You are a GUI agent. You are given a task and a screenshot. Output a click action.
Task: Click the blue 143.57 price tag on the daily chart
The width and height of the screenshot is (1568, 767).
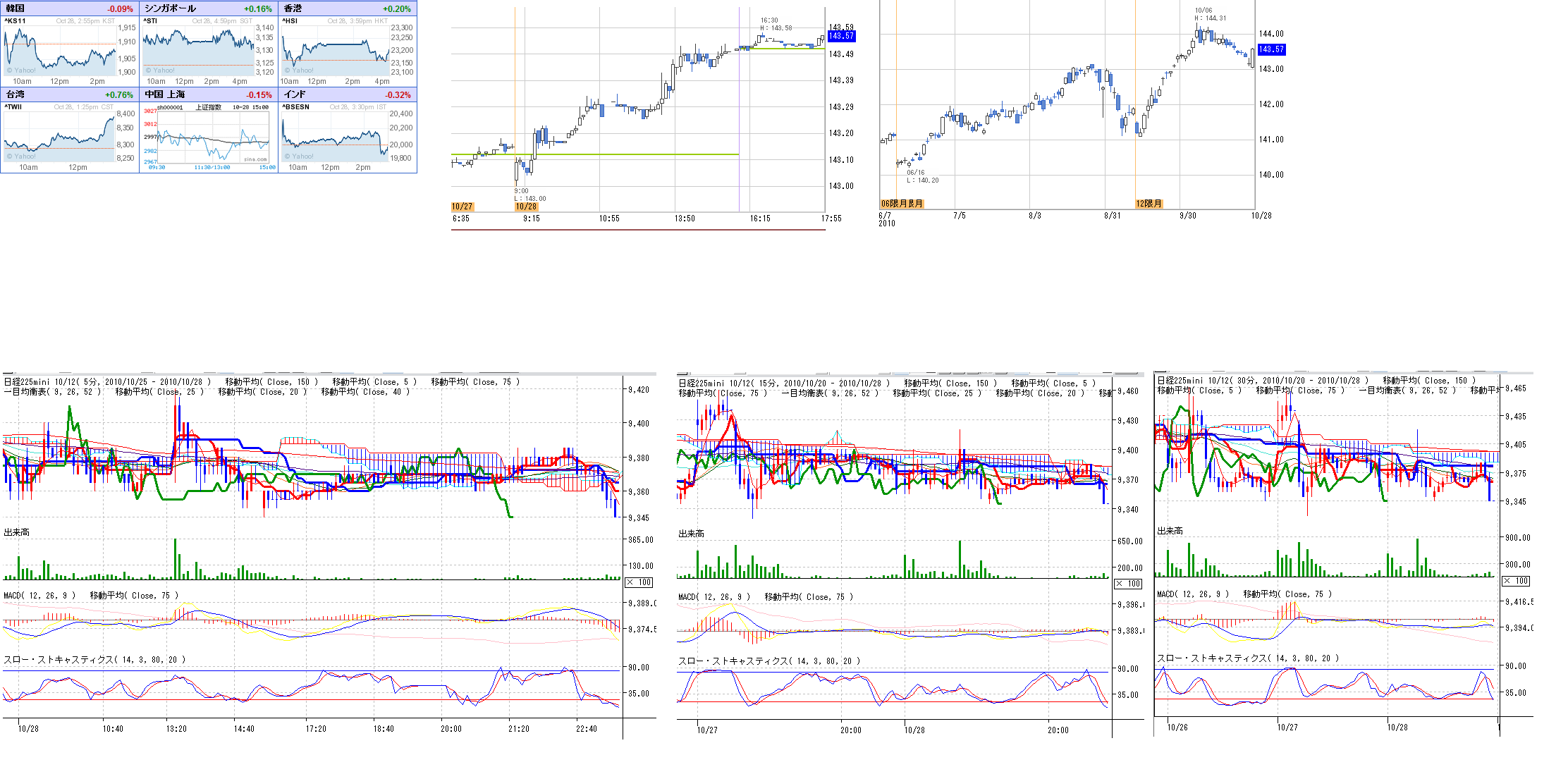pyautogui.click(x=1270, y=49)
